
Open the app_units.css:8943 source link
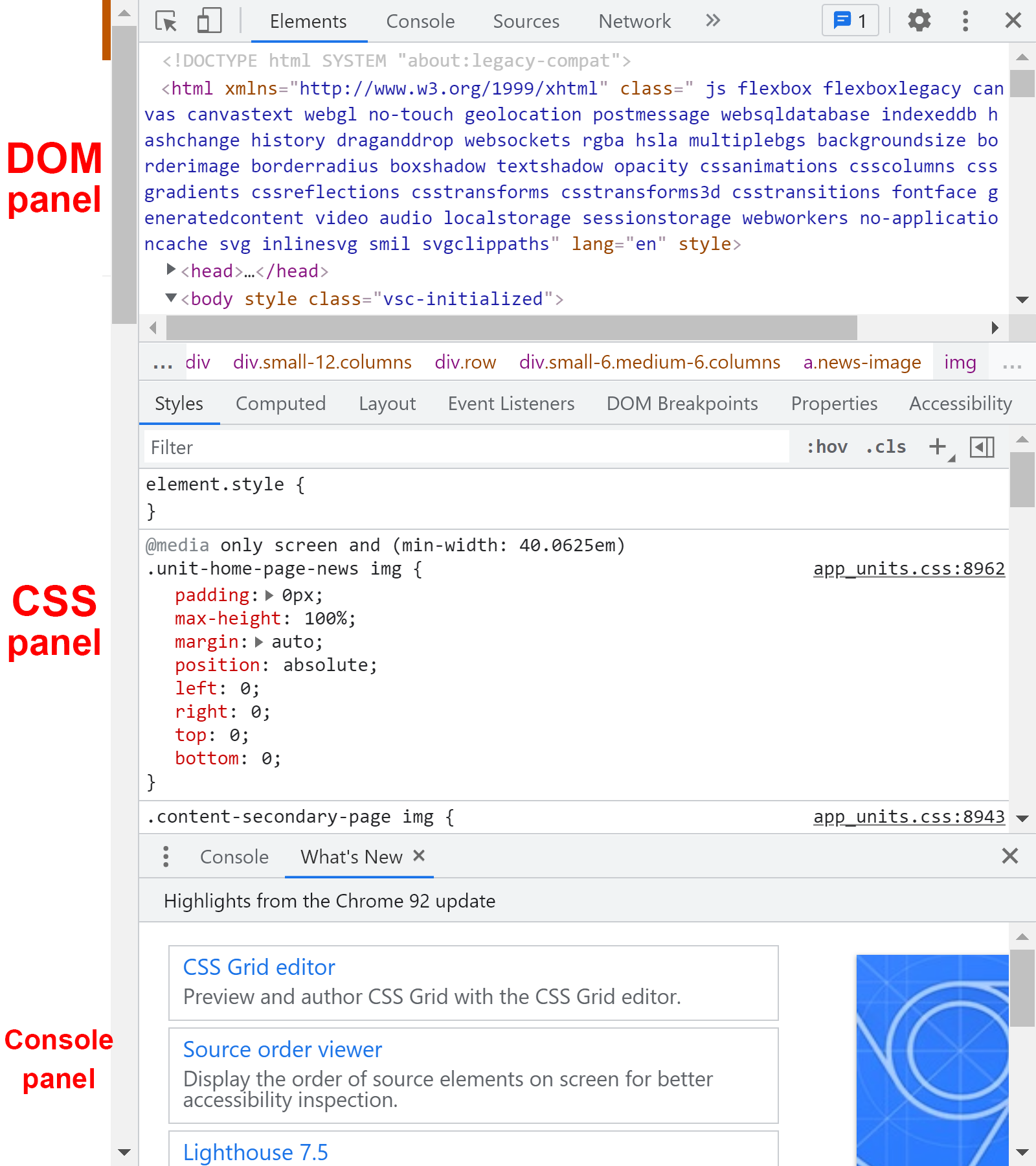[909, 817]
